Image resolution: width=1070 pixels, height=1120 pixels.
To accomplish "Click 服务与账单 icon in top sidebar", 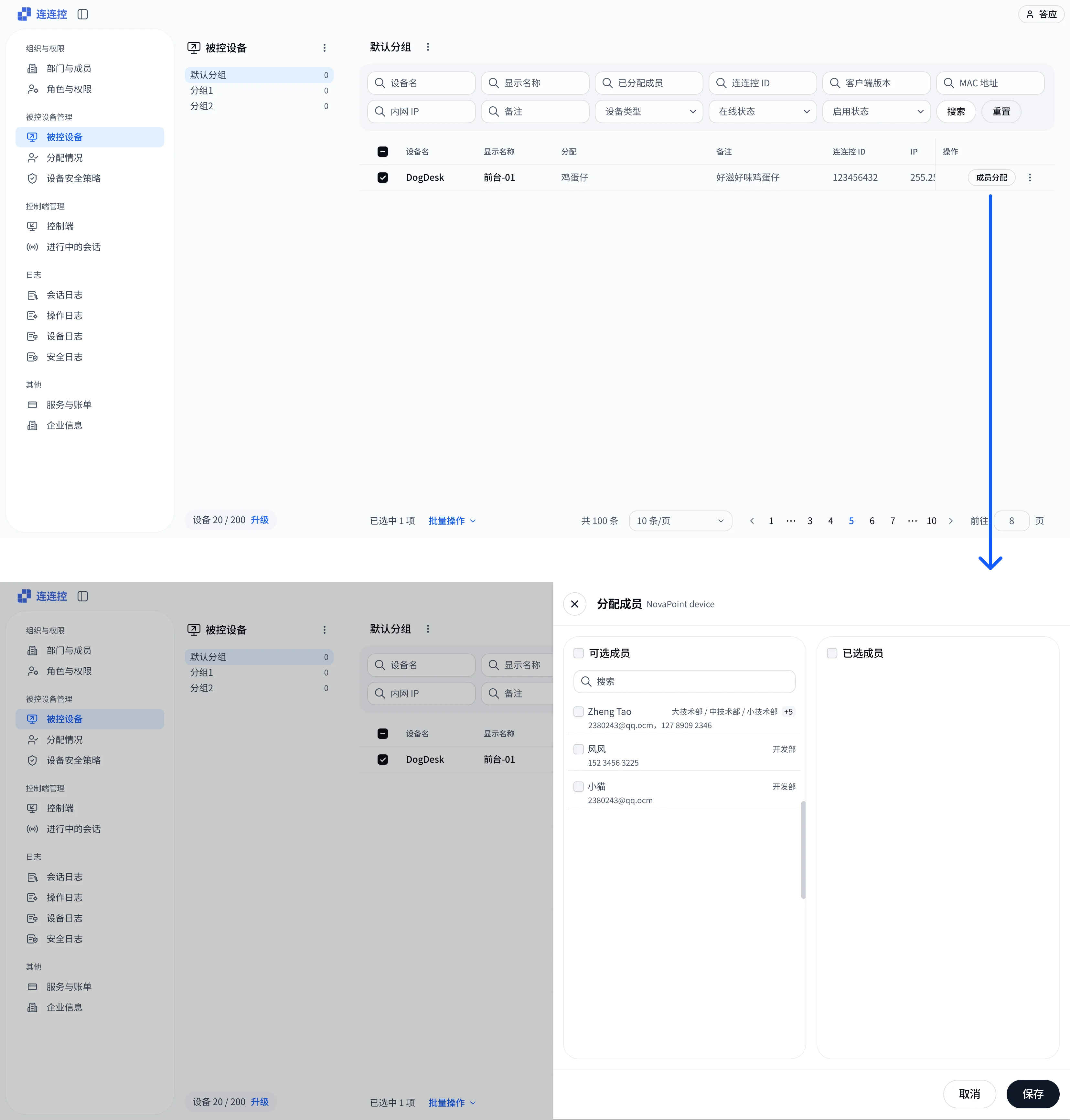I will click(33, 404).
